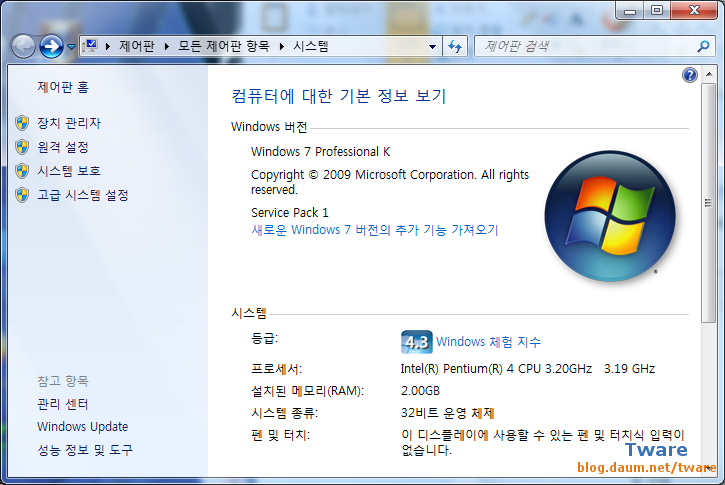Click the 프로세서: label
Viewport: 725px width, 485px height.
coord(276,369)
